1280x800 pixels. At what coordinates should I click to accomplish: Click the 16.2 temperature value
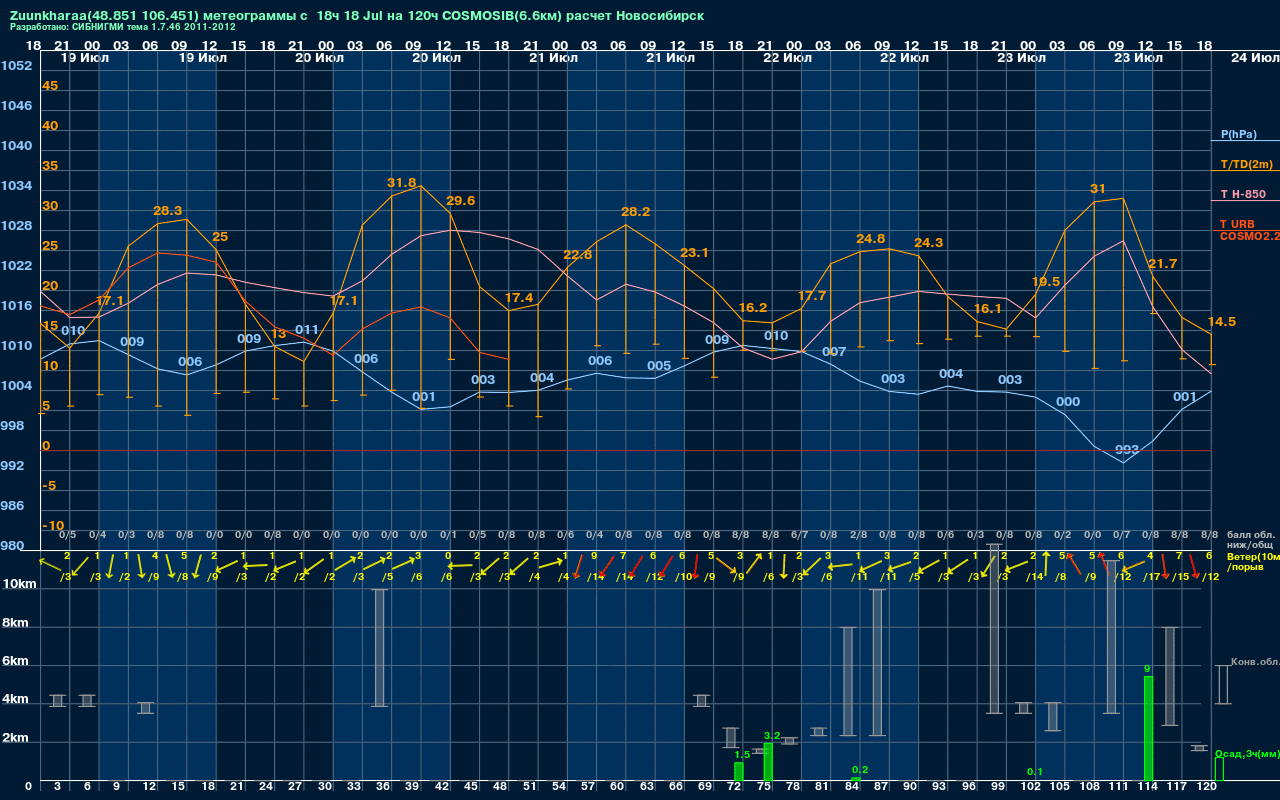753,308
